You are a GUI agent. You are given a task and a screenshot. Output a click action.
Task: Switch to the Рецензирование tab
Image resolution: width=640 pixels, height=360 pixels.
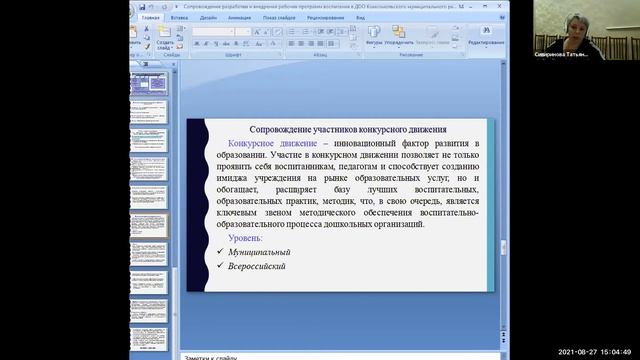pyautogui.click(x=325, y=18)
